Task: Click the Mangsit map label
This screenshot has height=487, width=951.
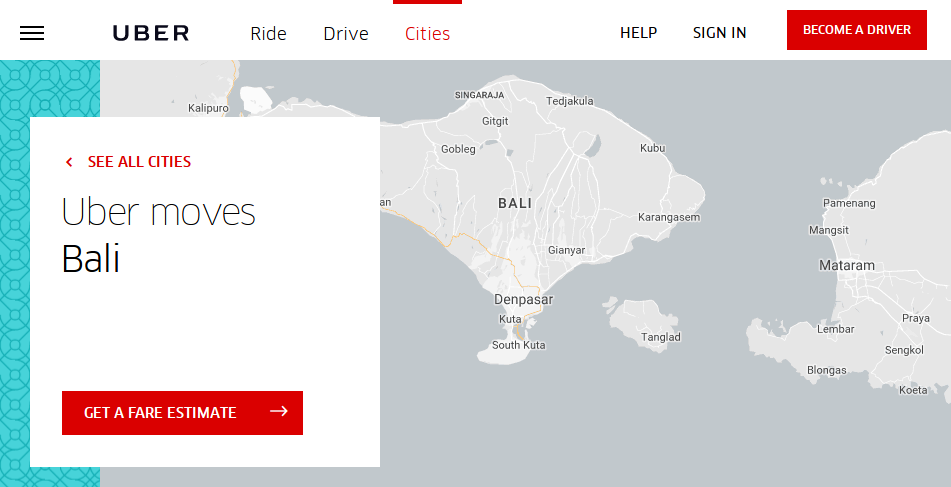Action: click(x=829, y=230)
